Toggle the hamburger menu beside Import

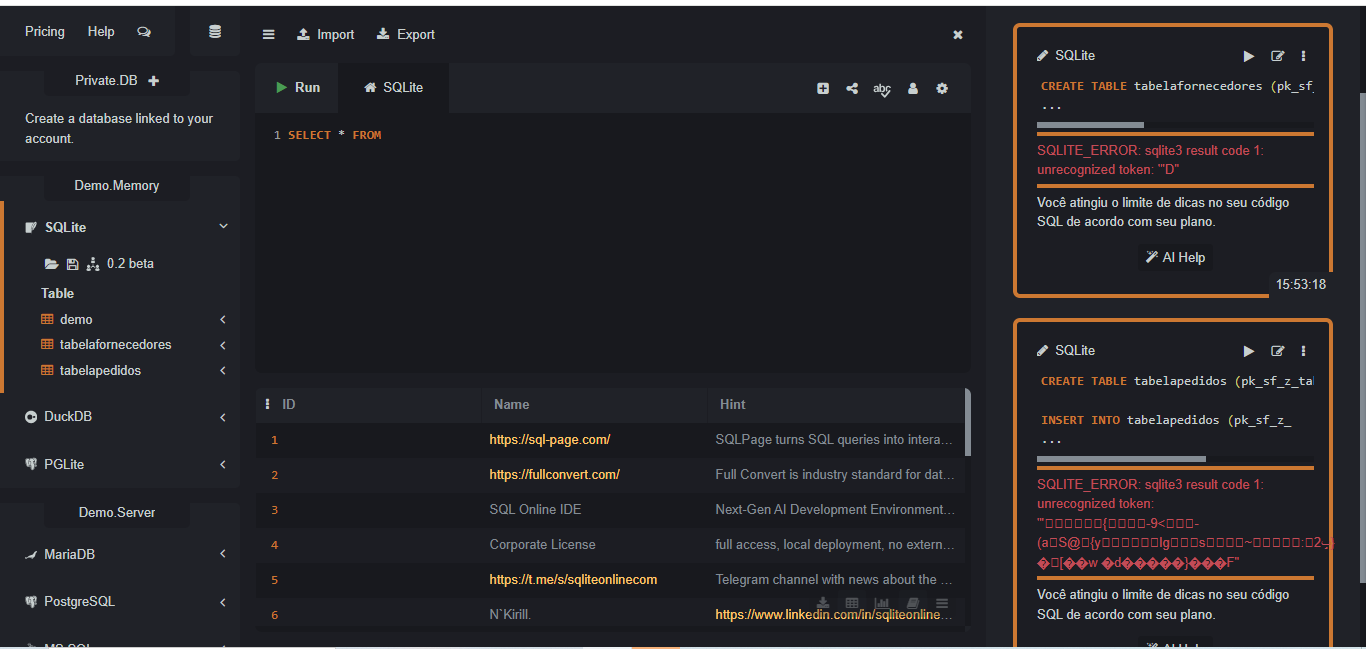pyautogui.click(x=268, y=34)
